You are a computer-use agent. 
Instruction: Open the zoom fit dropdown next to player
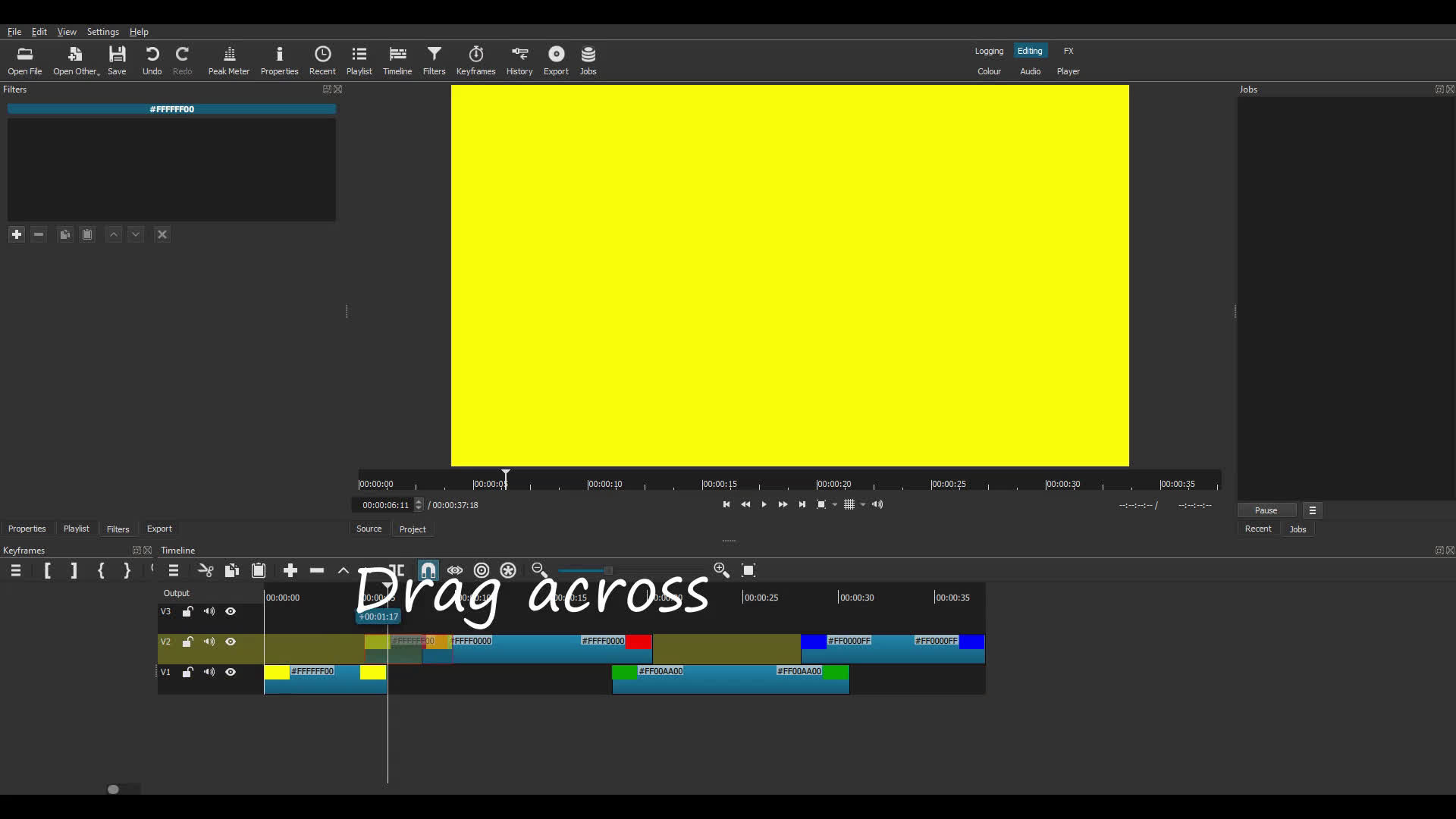coord(835,504)
